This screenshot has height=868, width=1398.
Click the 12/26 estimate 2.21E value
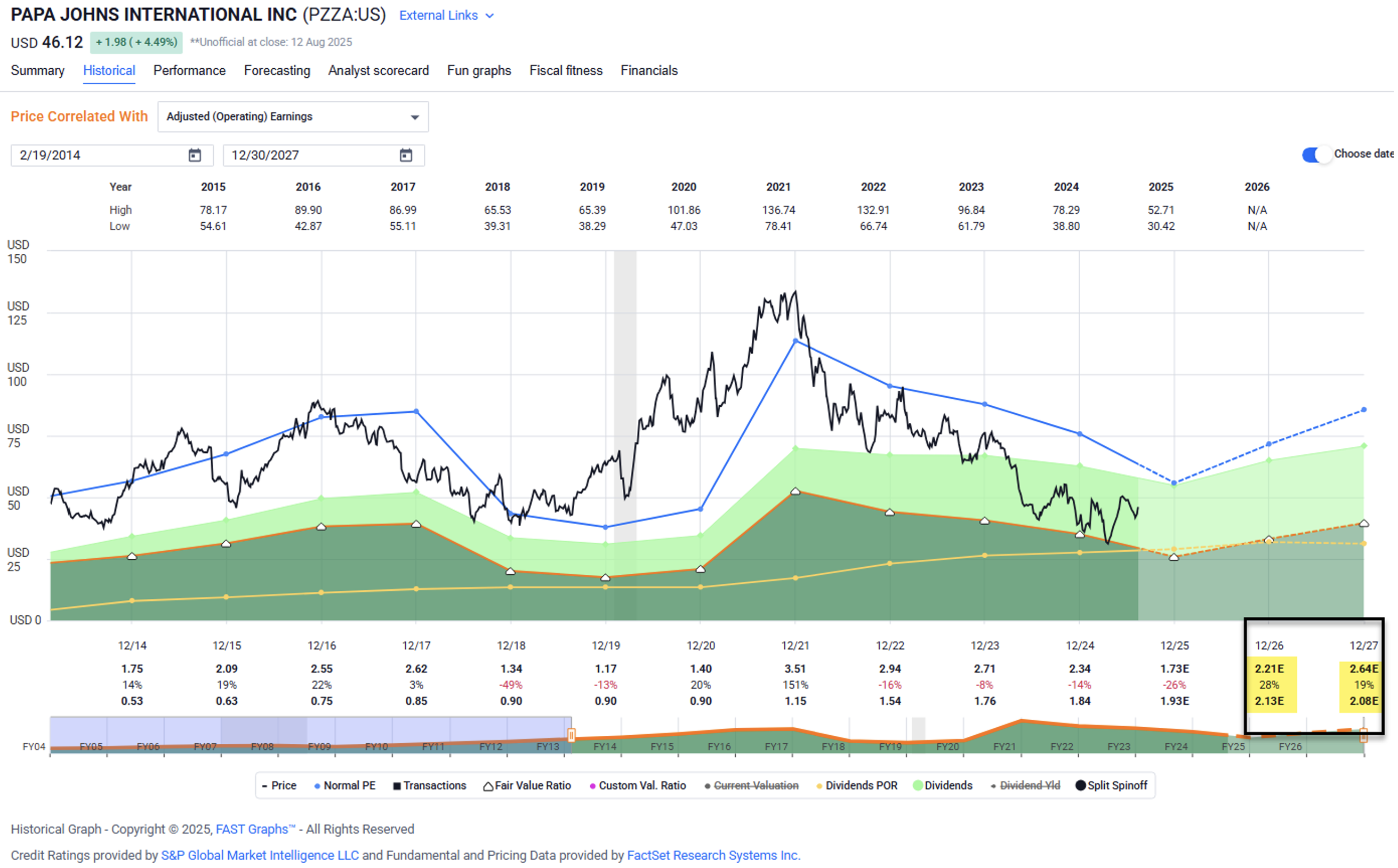(1270, 669)
